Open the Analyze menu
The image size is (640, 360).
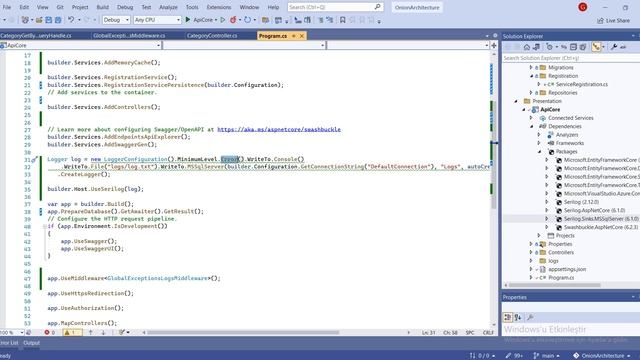click(168, 7)
